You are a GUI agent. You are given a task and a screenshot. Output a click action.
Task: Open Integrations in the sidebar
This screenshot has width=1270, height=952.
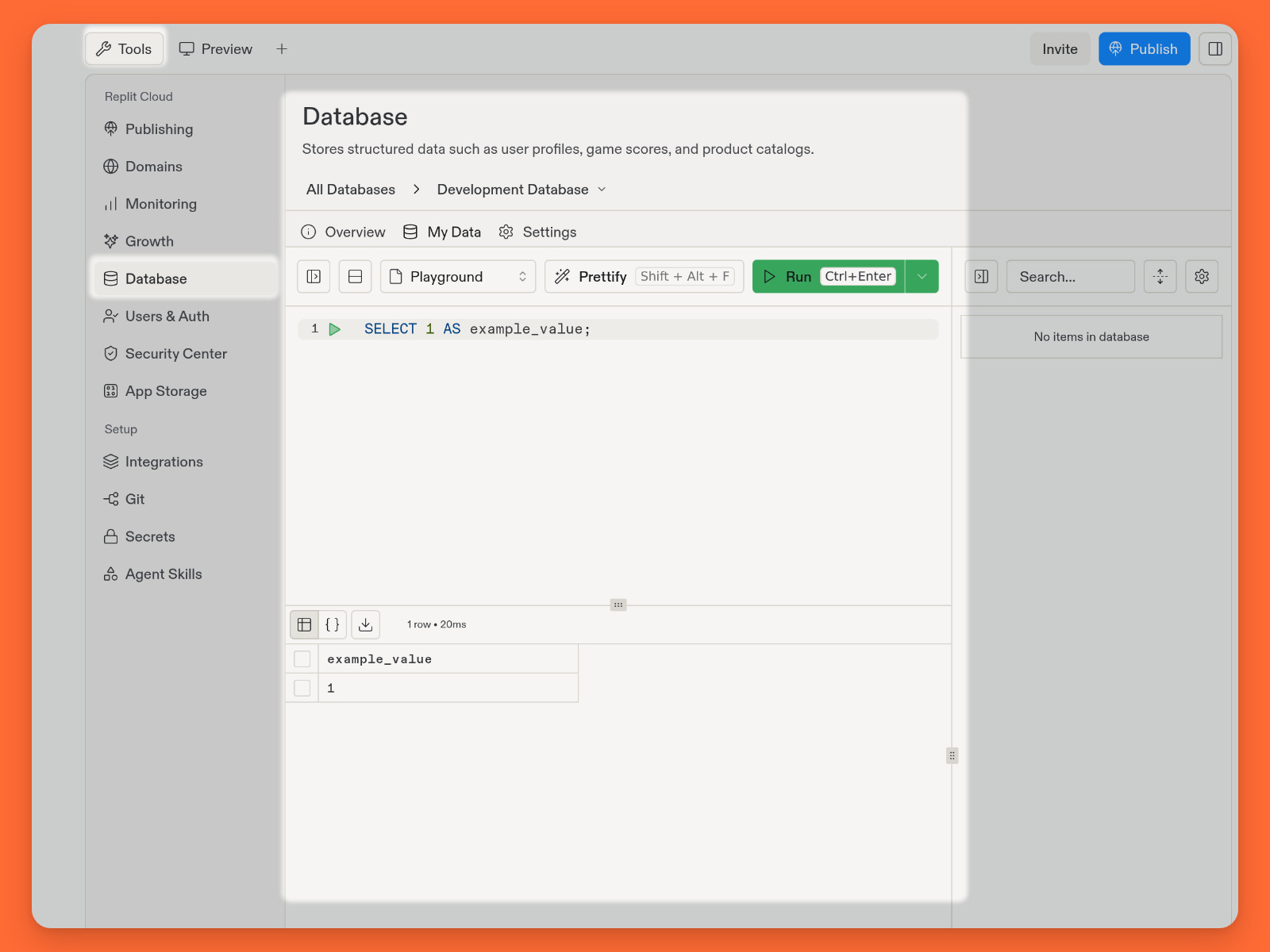[184, 462]
